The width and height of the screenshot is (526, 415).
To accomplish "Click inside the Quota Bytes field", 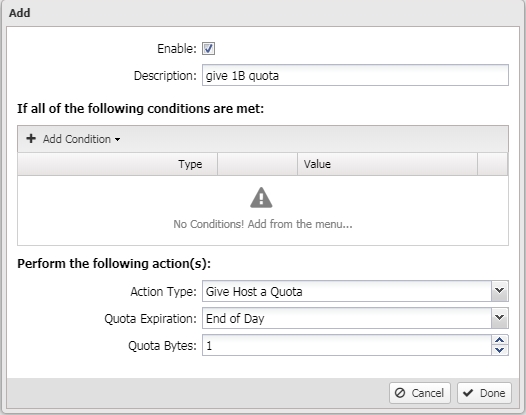I will 347,345.
